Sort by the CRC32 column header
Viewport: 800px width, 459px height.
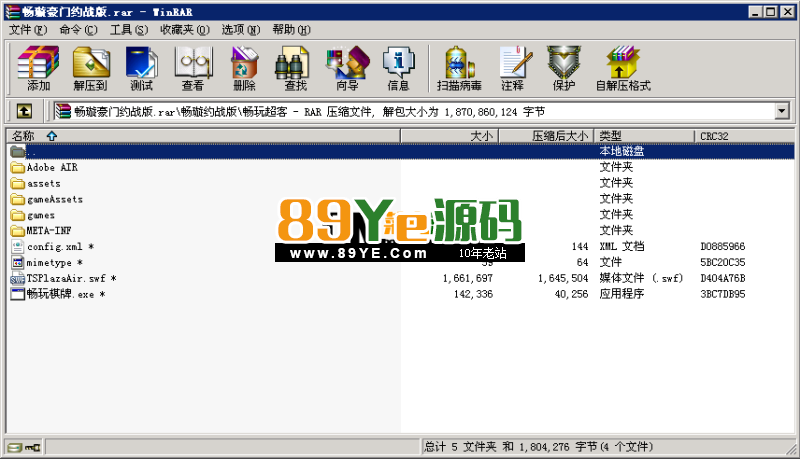[744, 136]
